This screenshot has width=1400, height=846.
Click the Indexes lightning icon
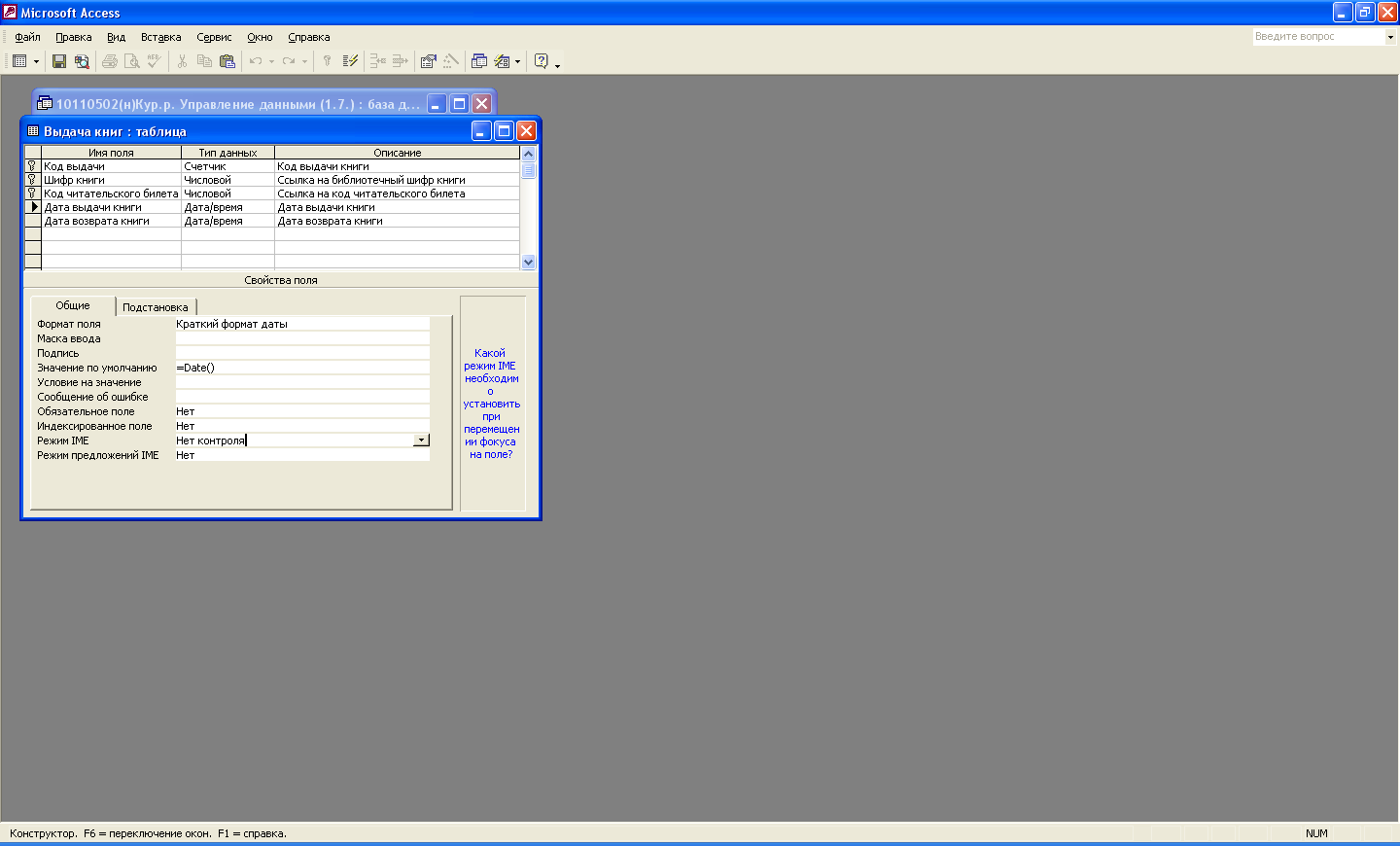(351, 61)
